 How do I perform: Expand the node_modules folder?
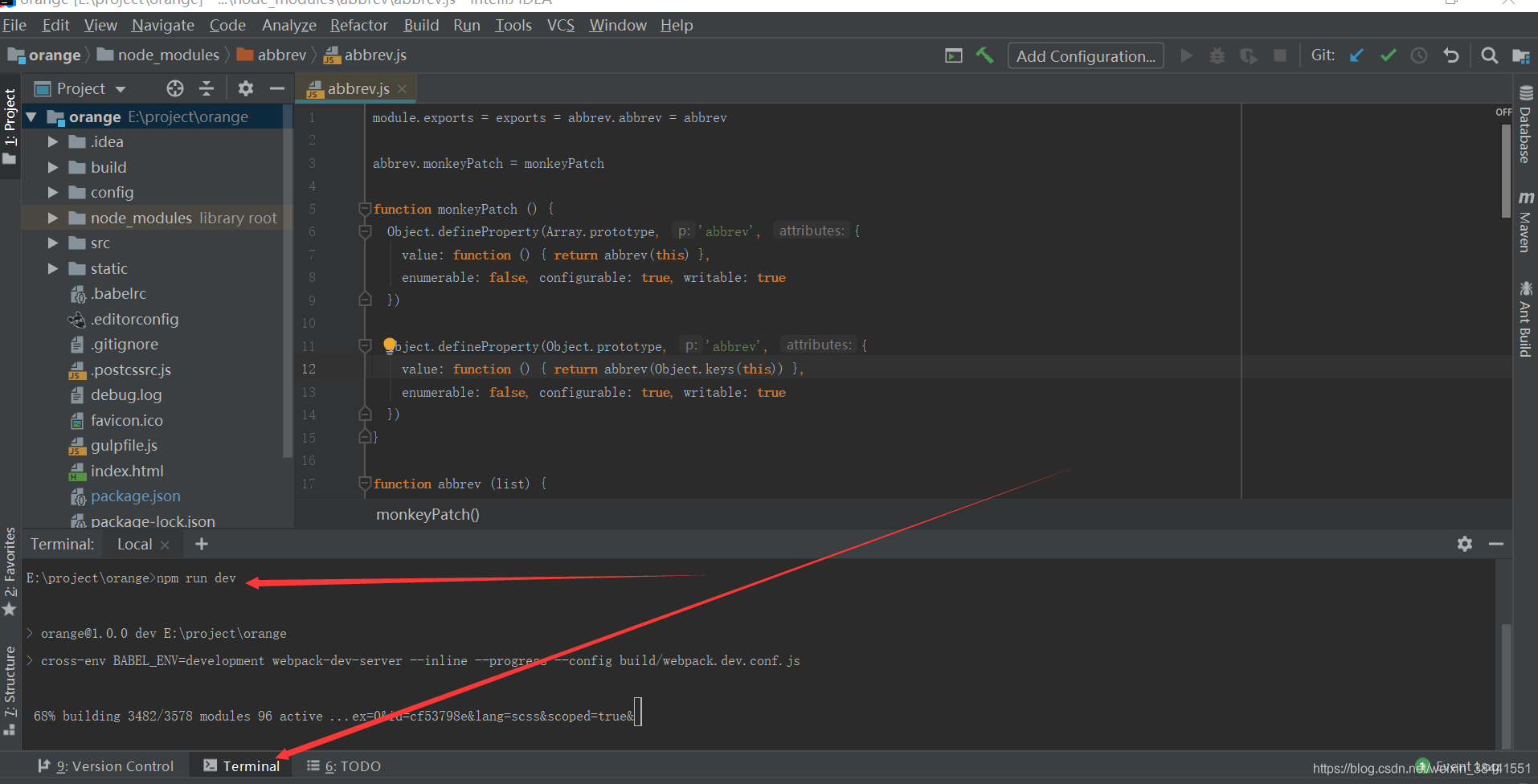(53, 218)
